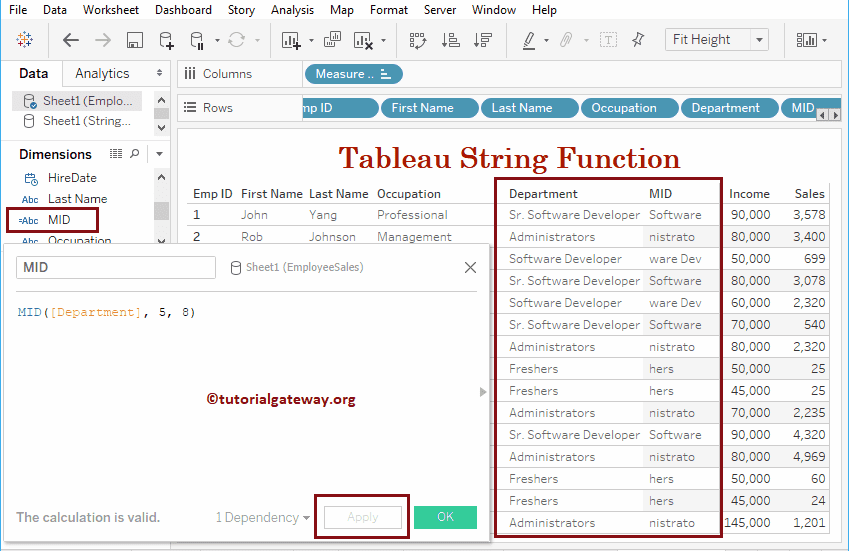
Task: Click the group members paperclip icon
Action: pos(566,40)
